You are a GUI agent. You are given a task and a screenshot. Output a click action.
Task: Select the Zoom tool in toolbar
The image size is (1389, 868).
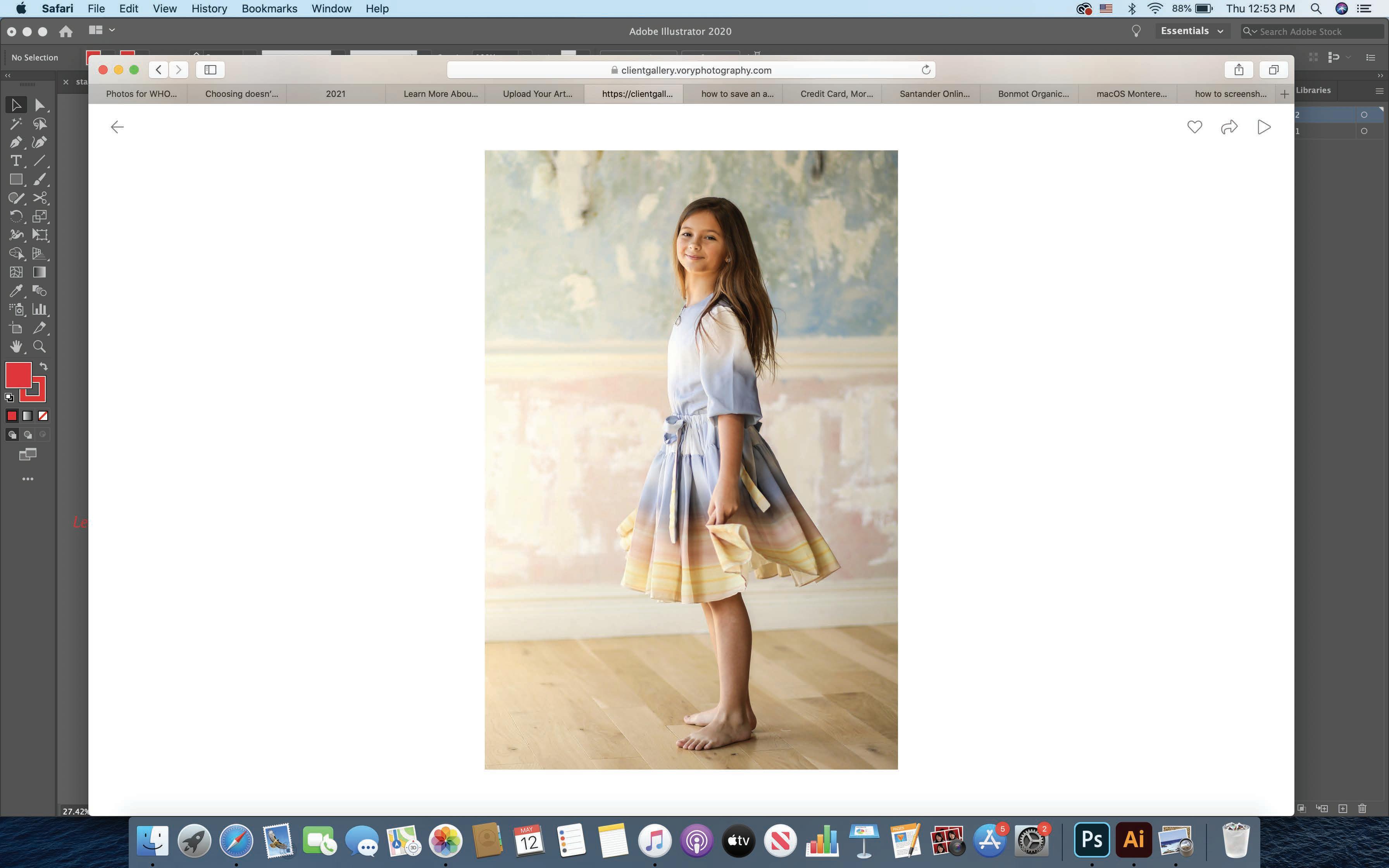40,346
